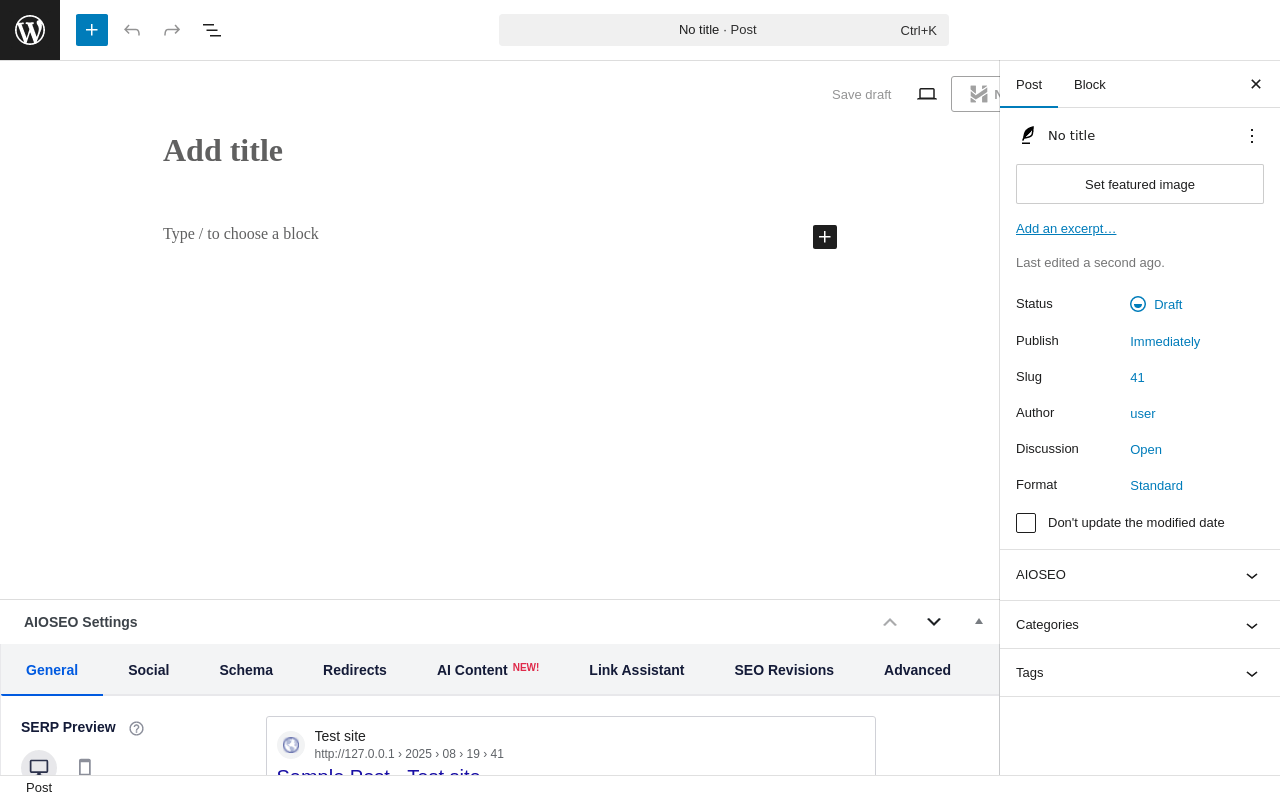
Task: Expand the Categories panel
Action: click(x=1140, y=625)
